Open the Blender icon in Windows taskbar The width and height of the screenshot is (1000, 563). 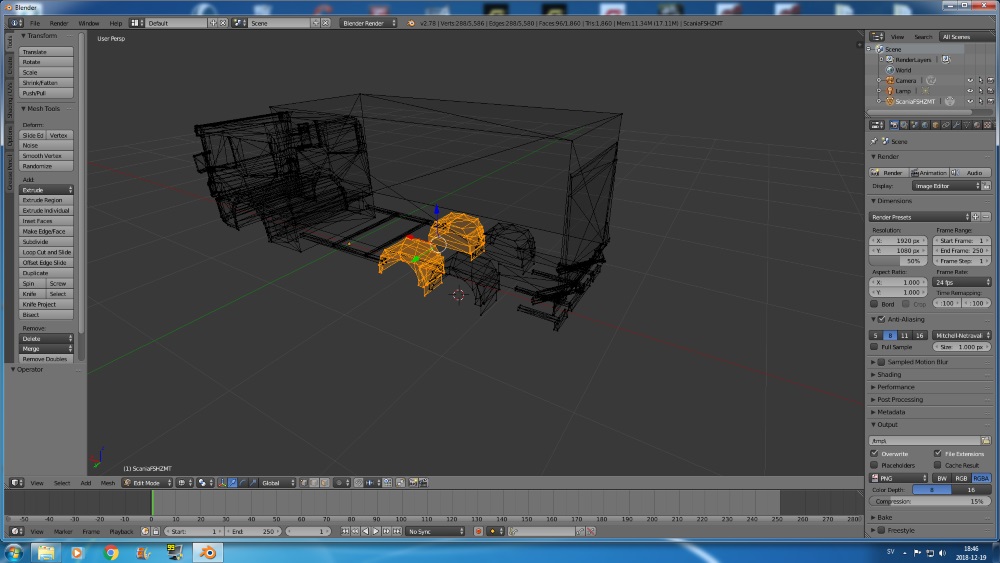(207, 552)
